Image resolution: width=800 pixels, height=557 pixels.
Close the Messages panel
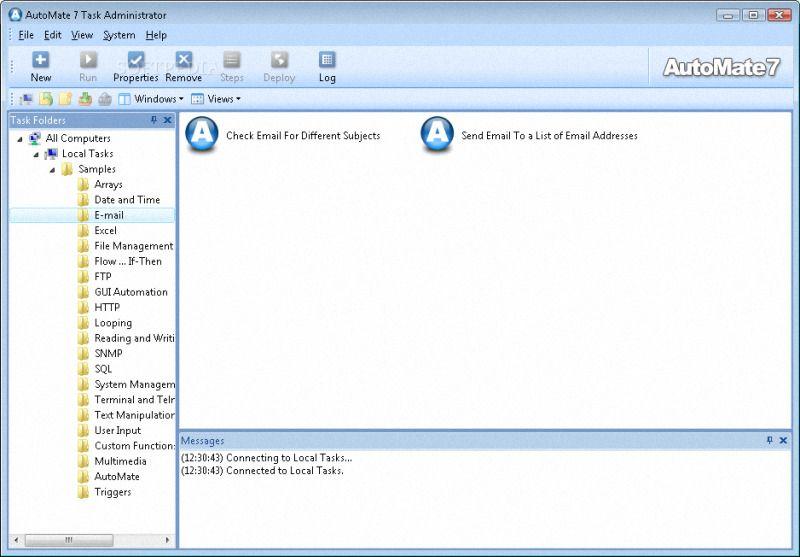point(783,440)
